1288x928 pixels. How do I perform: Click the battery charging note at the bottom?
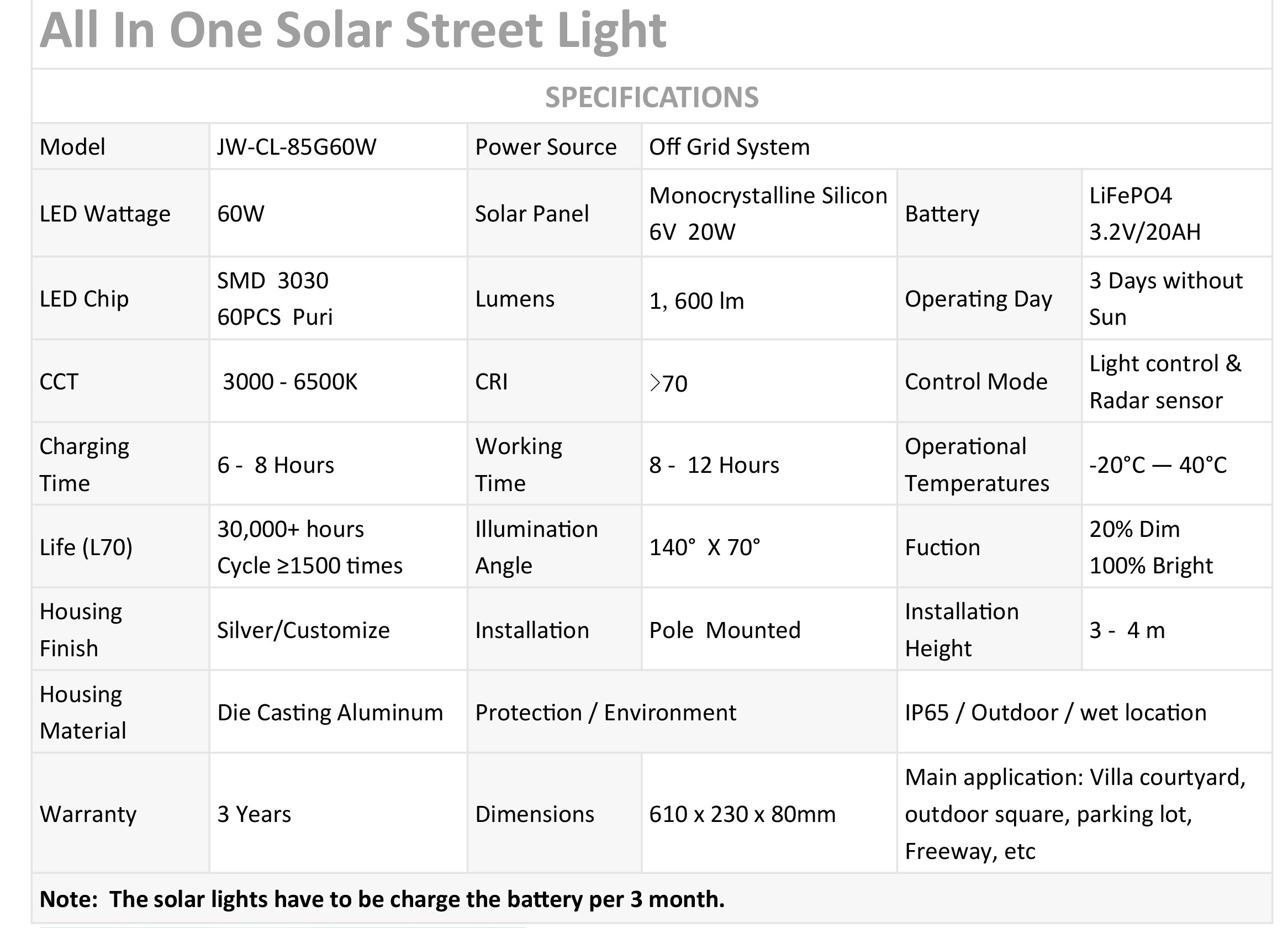(382, 899)
